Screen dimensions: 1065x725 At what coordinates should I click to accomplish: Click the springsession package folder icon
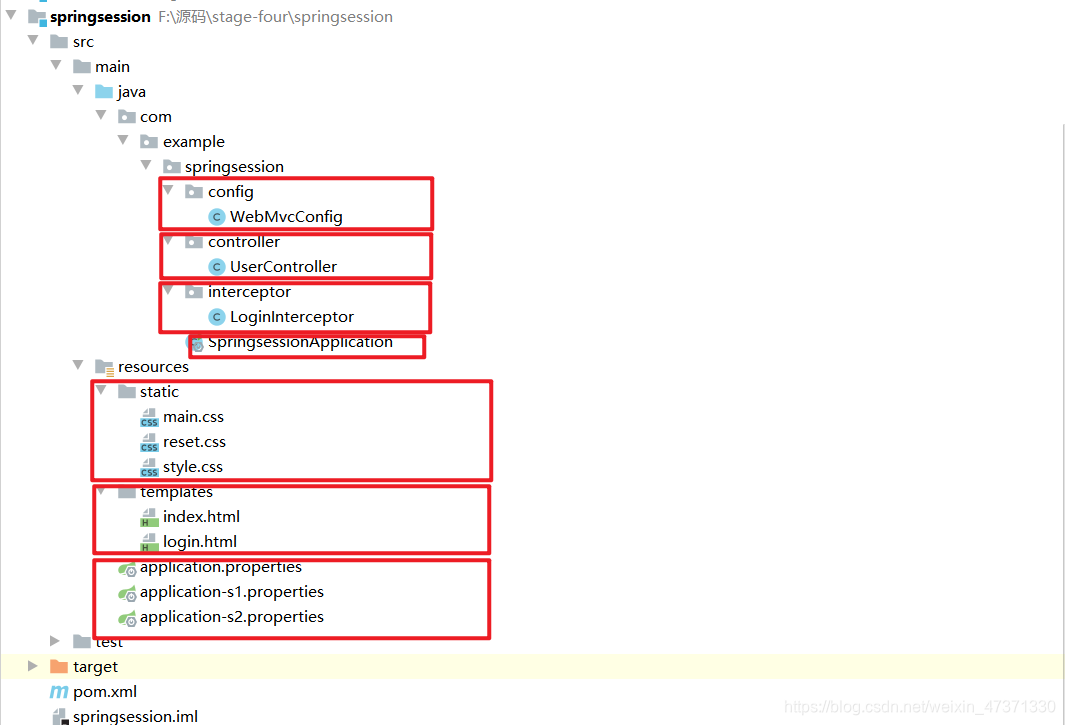[x=172, y=167]
